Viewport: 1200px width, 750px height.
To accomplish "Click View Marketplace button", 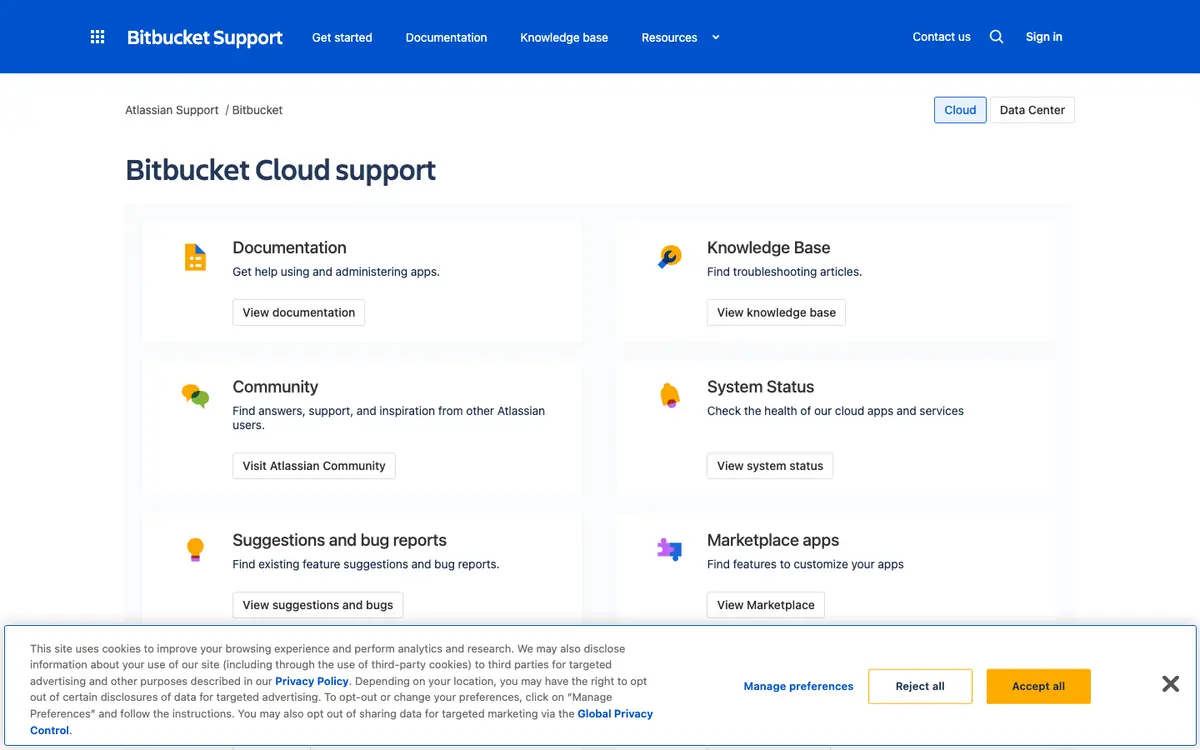I will 766,605.
